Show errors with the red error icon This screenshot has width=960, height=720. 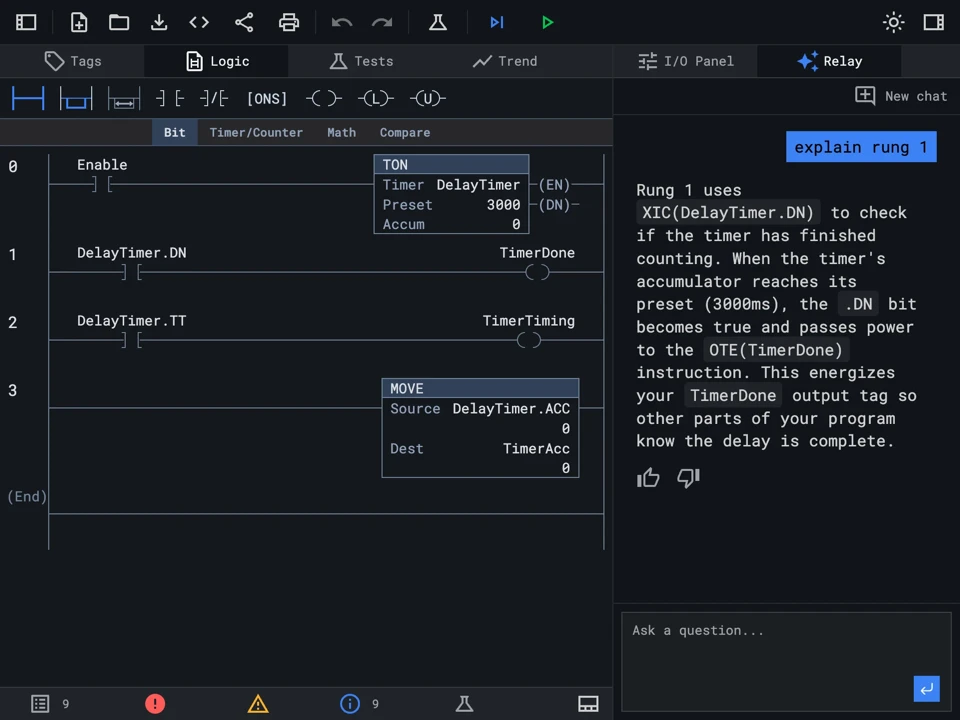pyautogui.click(x=155, y=703)
